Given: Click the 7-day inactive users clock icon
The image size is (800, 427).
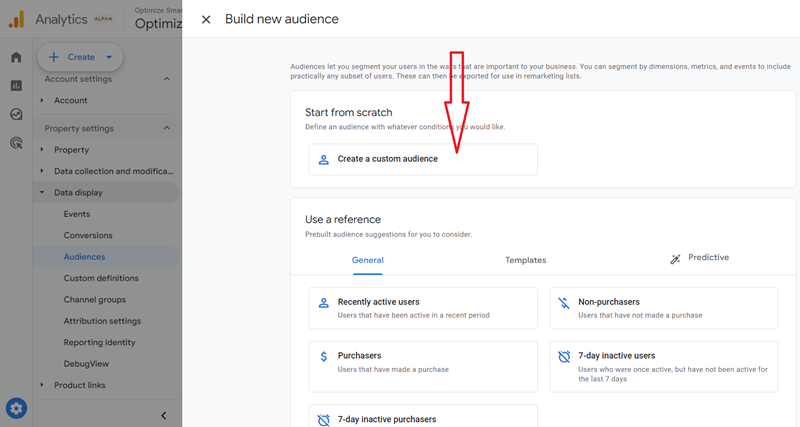Looking at the screenshot, I should (564, 356).
